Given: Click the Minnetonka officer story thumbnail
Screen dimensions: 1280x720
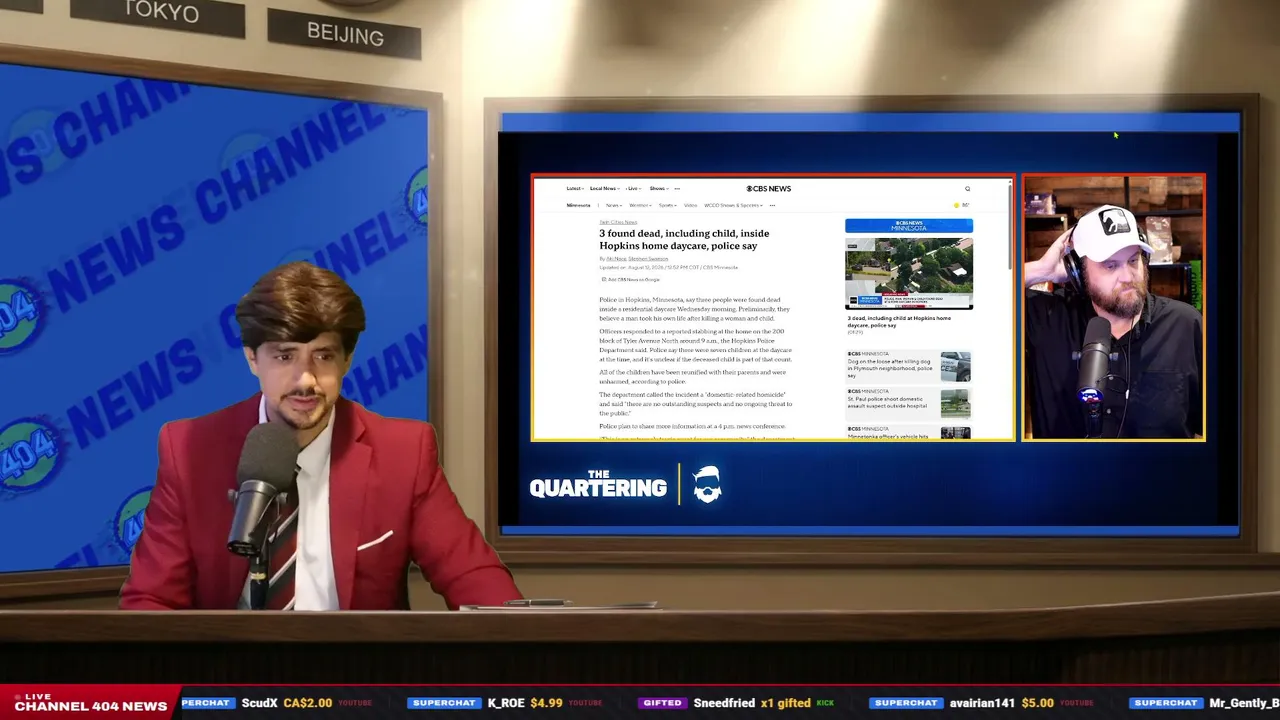Looking at the screenshot, I should (955, 433).
